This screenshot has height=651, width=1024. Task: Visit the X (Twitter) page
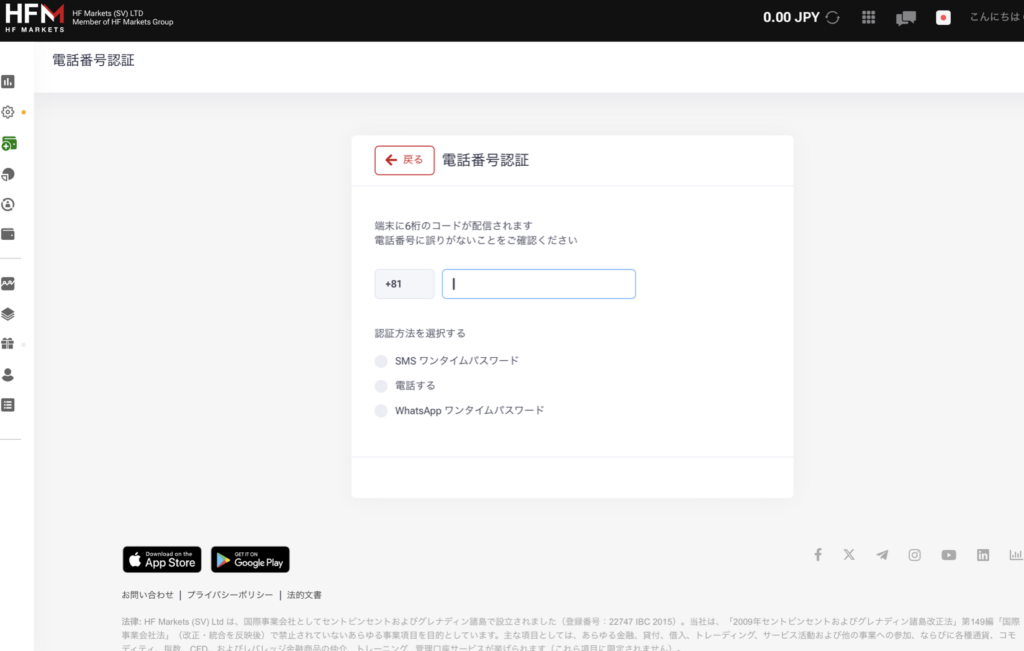coord(849,555)
